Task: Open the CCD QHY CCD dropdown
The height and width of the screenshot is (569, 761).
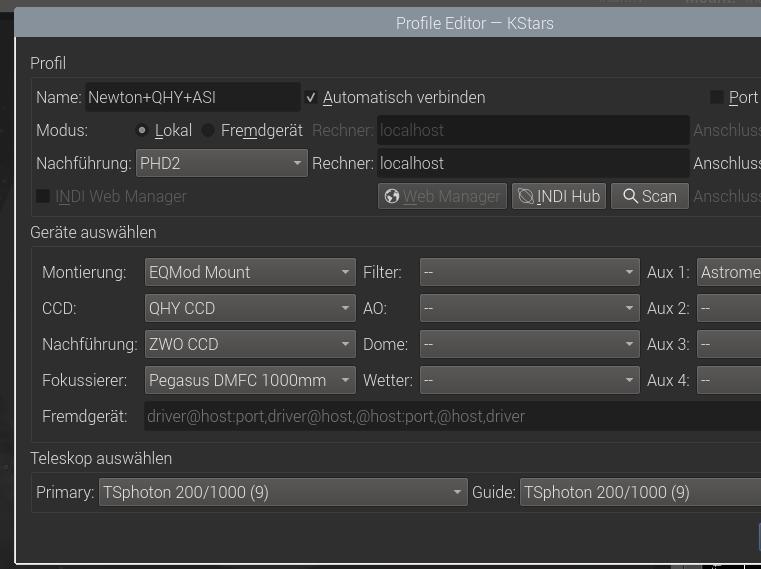Action: click(250, 308)
